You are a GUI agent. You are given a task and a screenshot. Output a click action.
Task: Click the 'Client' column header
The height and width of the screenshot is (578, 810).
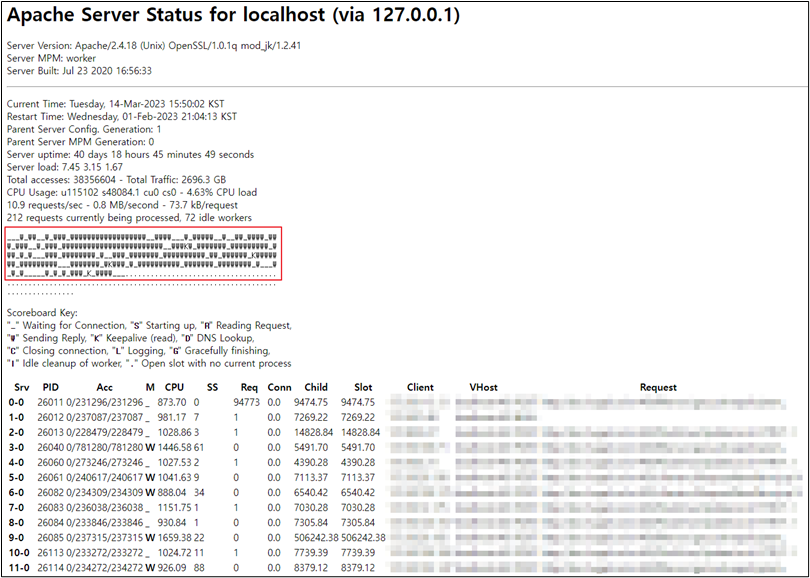pyautogui.click(x=420, y=387)
